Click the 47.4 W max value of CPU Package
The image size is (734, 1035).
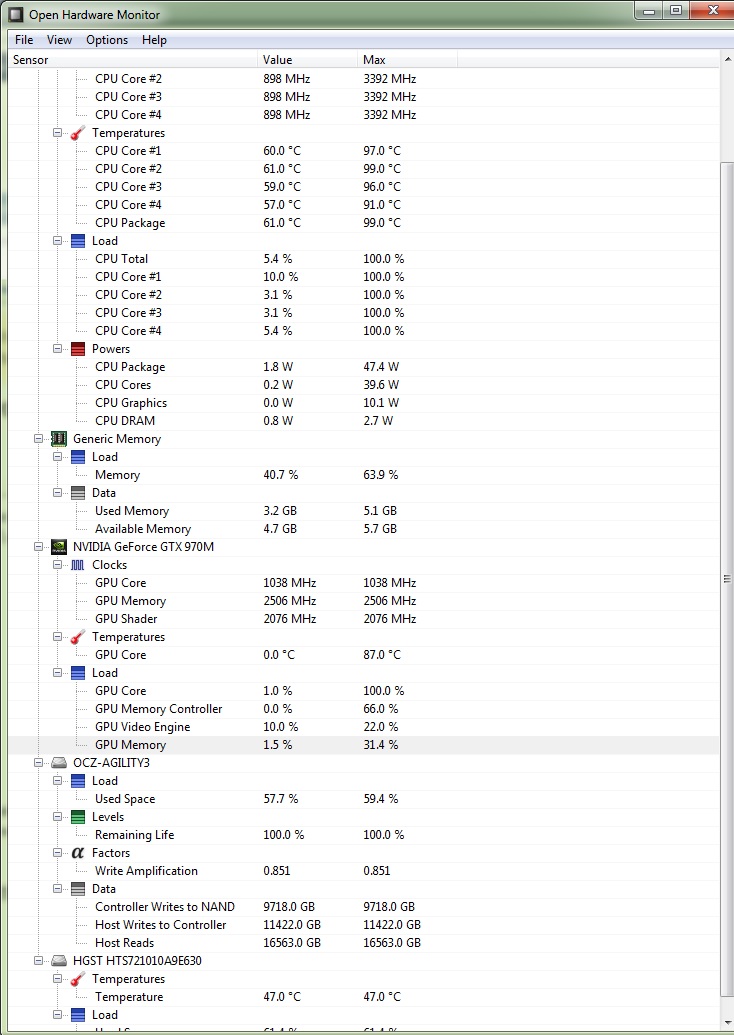(x=381, y=367)
